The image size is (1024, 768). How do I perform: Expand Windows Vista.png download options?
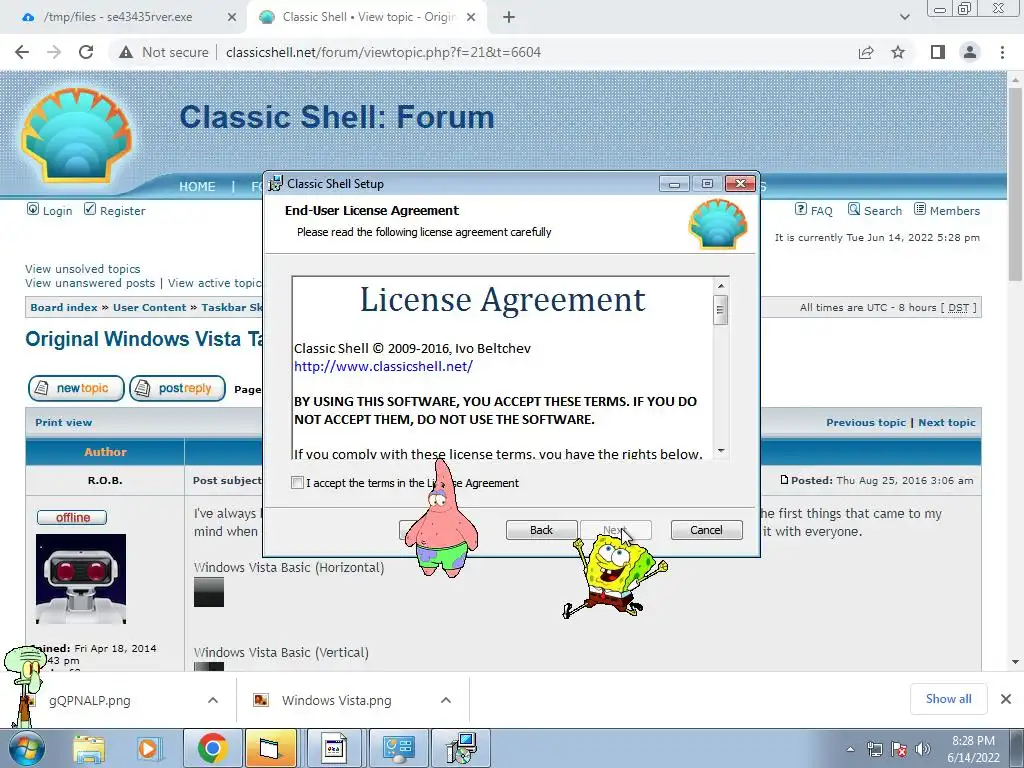446,700
